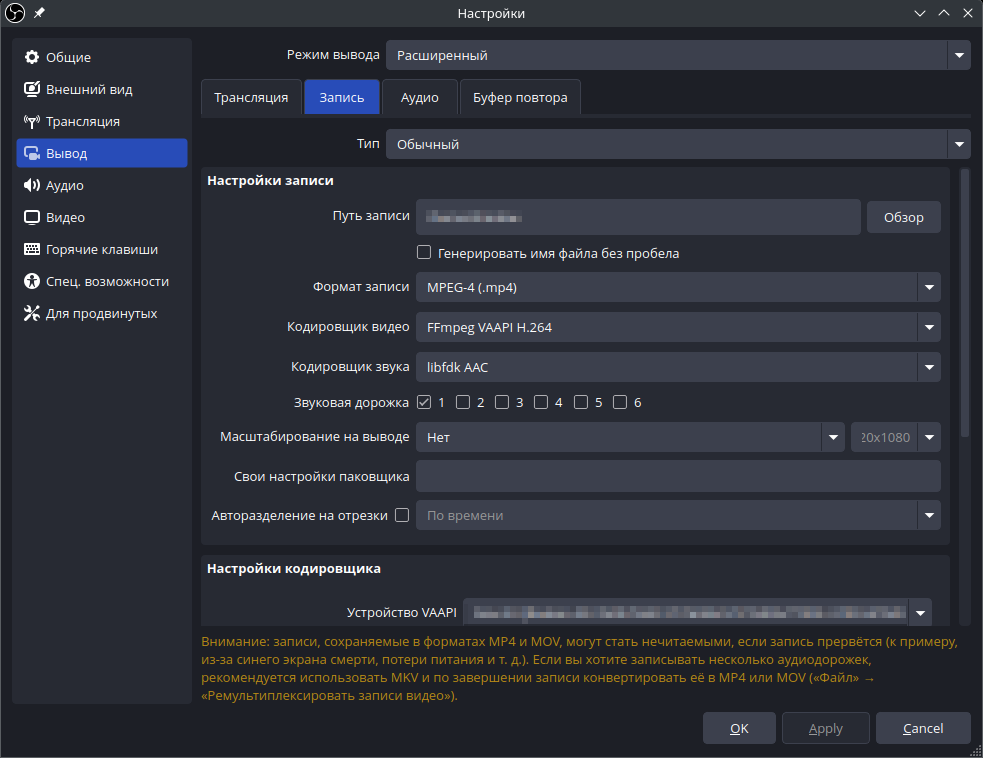
Task: Open the Режим вывода dropdown
Action: point(678,55)
